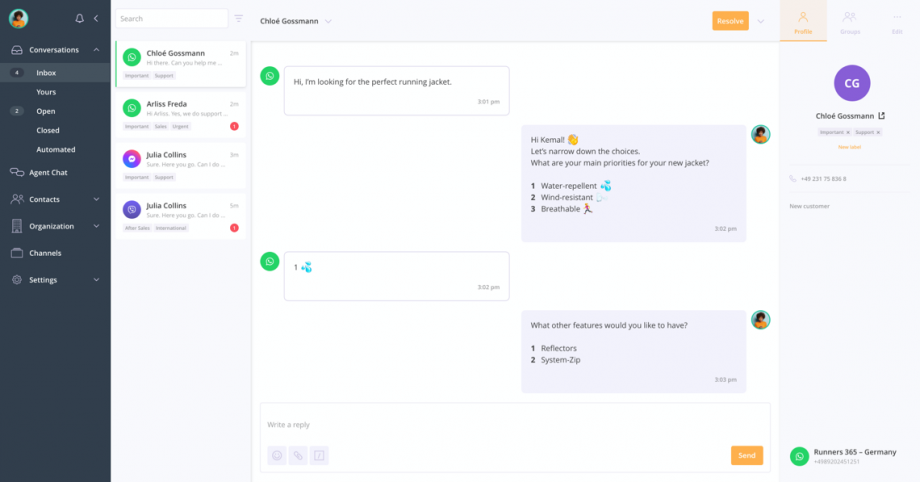
Task: Click the Channels folder icon
Action: [x=17, y=253]
